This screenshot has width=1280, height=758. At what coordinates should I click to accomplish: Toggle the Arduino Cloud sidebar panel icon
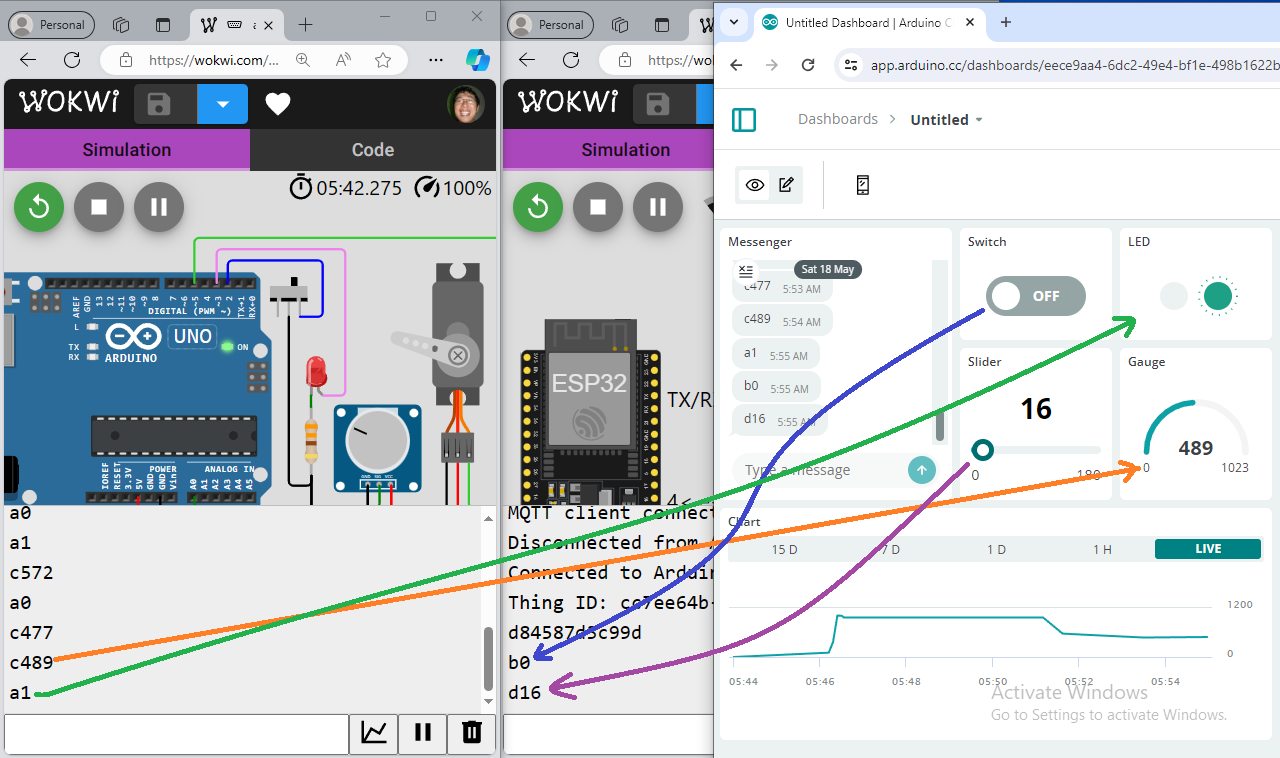[x=744, y=120]
